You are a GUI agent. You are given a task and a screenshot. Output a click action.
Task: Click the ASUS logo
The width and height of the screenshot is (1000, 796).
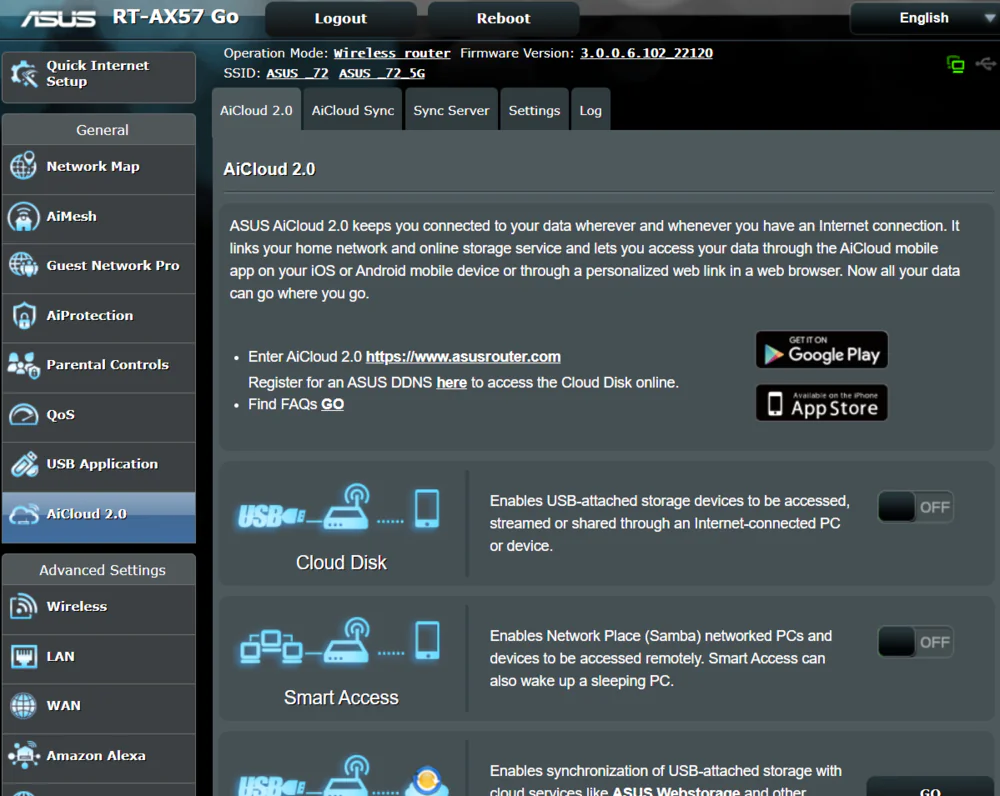(58, 18)
